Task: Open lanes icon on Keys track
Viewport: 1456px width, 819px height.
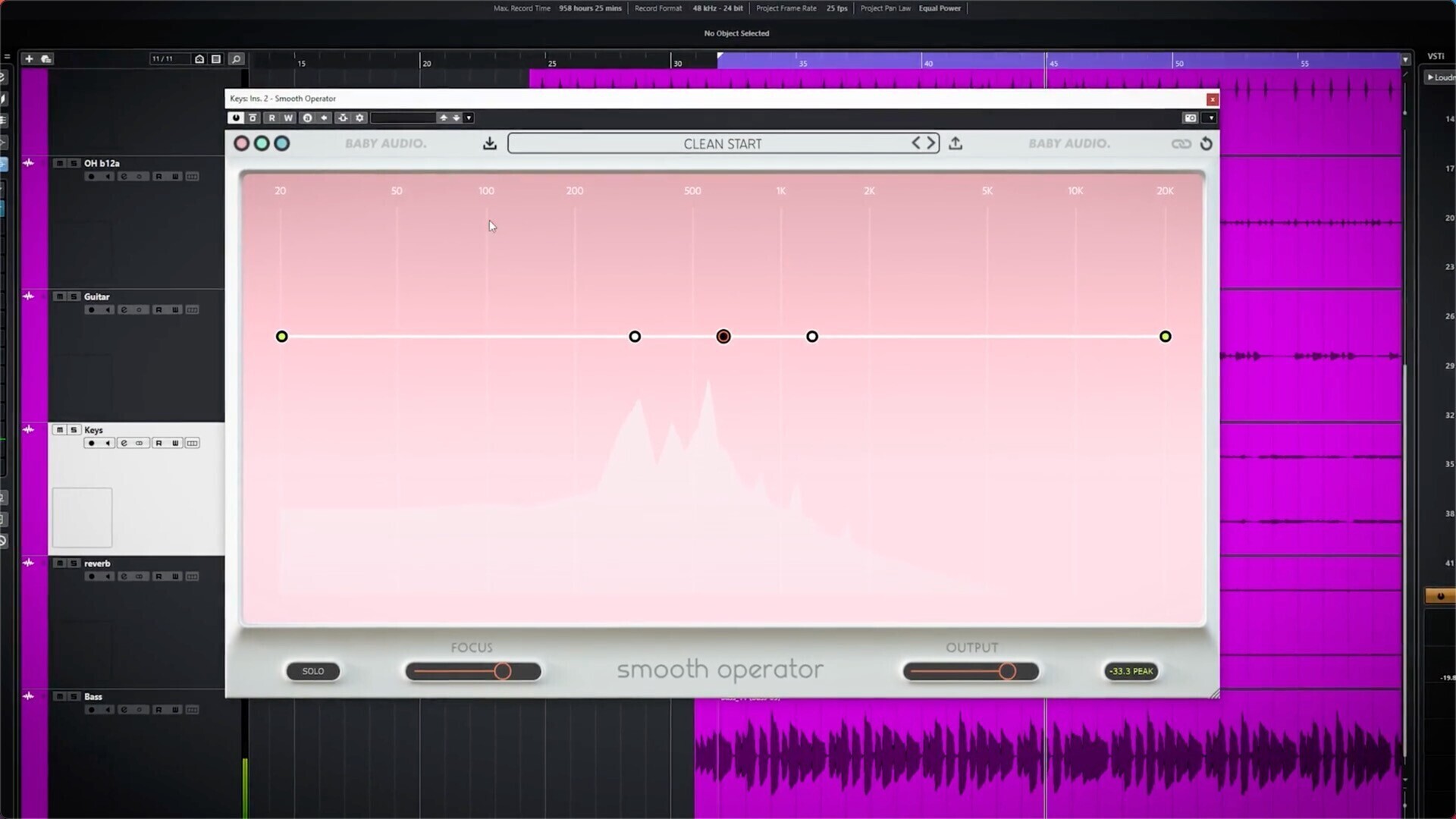Action: pyautogui.click(x=193, y=444)
